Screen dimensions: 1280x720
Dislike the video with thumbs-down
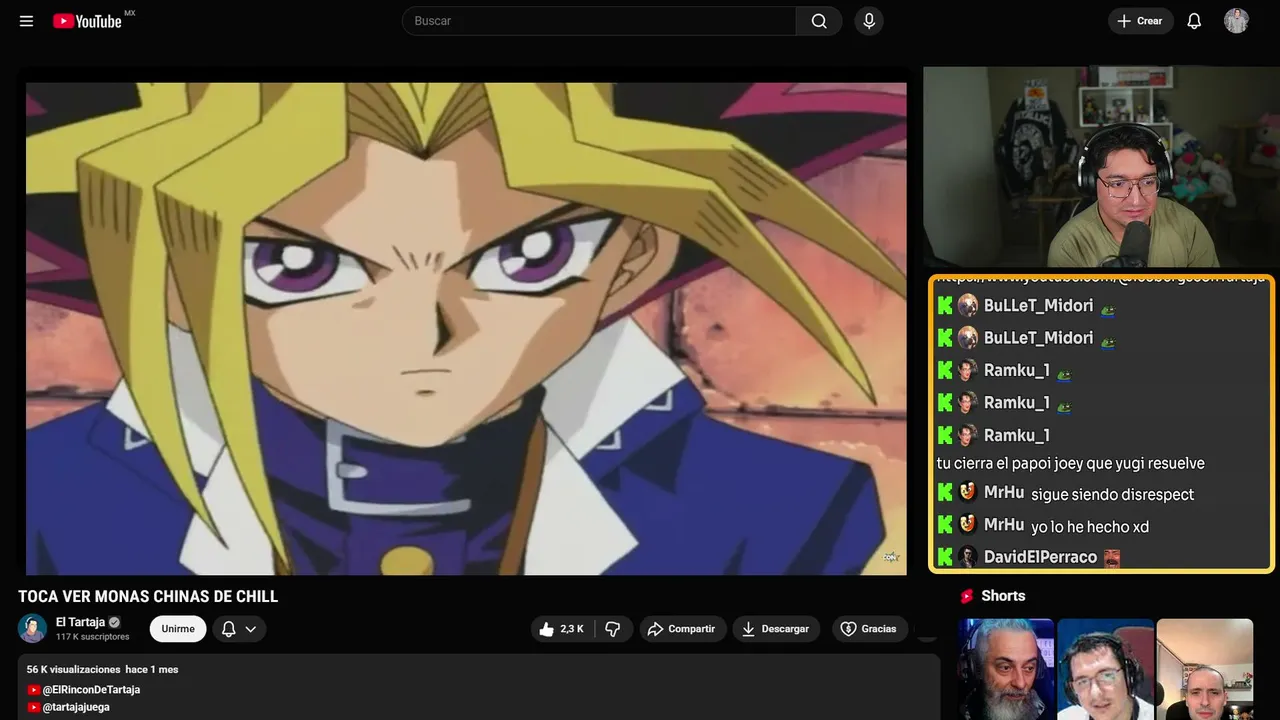(x=613, y=629)
